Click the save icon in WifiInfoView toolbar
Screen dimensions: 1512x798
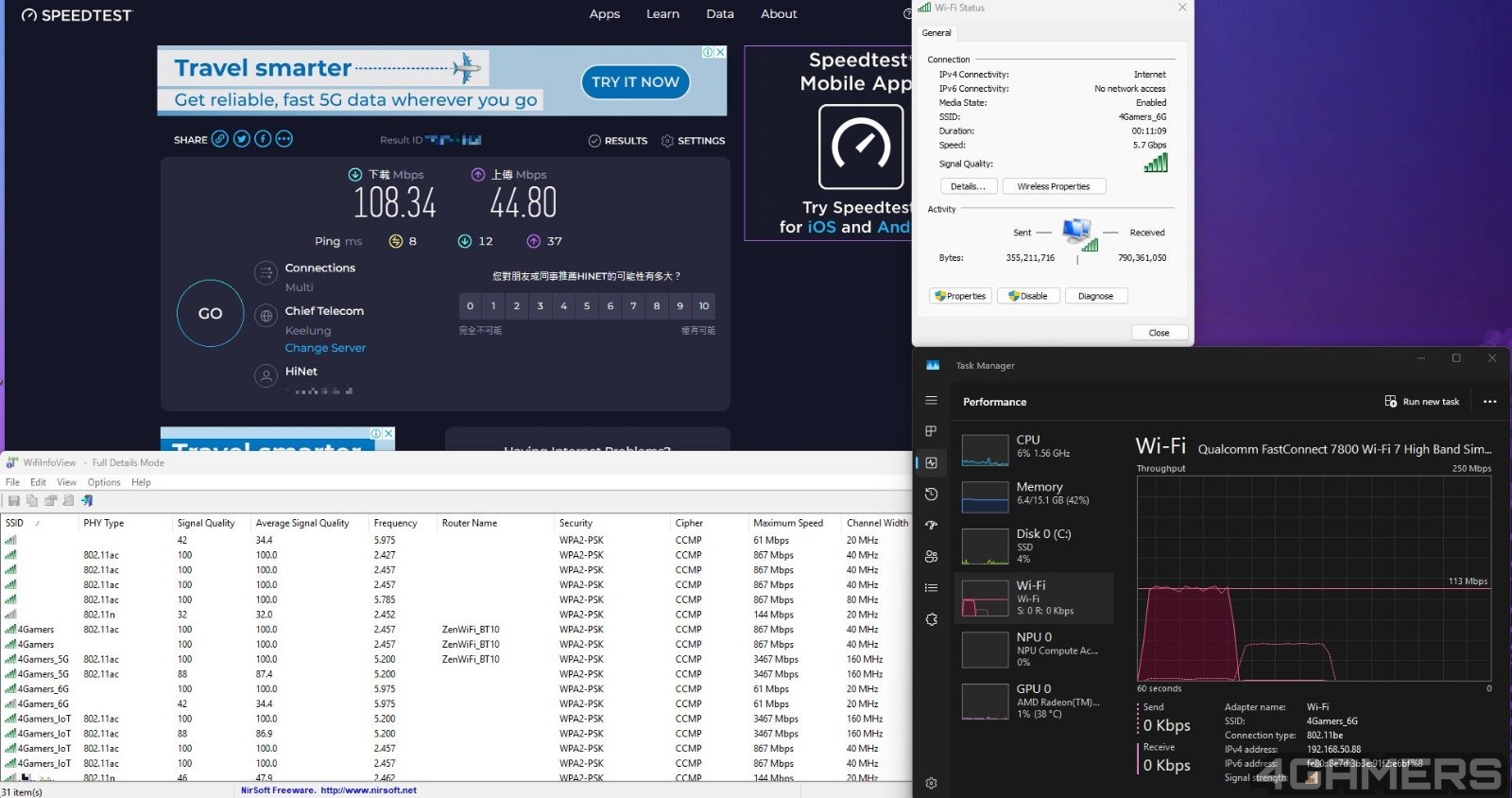pos(14,500)
